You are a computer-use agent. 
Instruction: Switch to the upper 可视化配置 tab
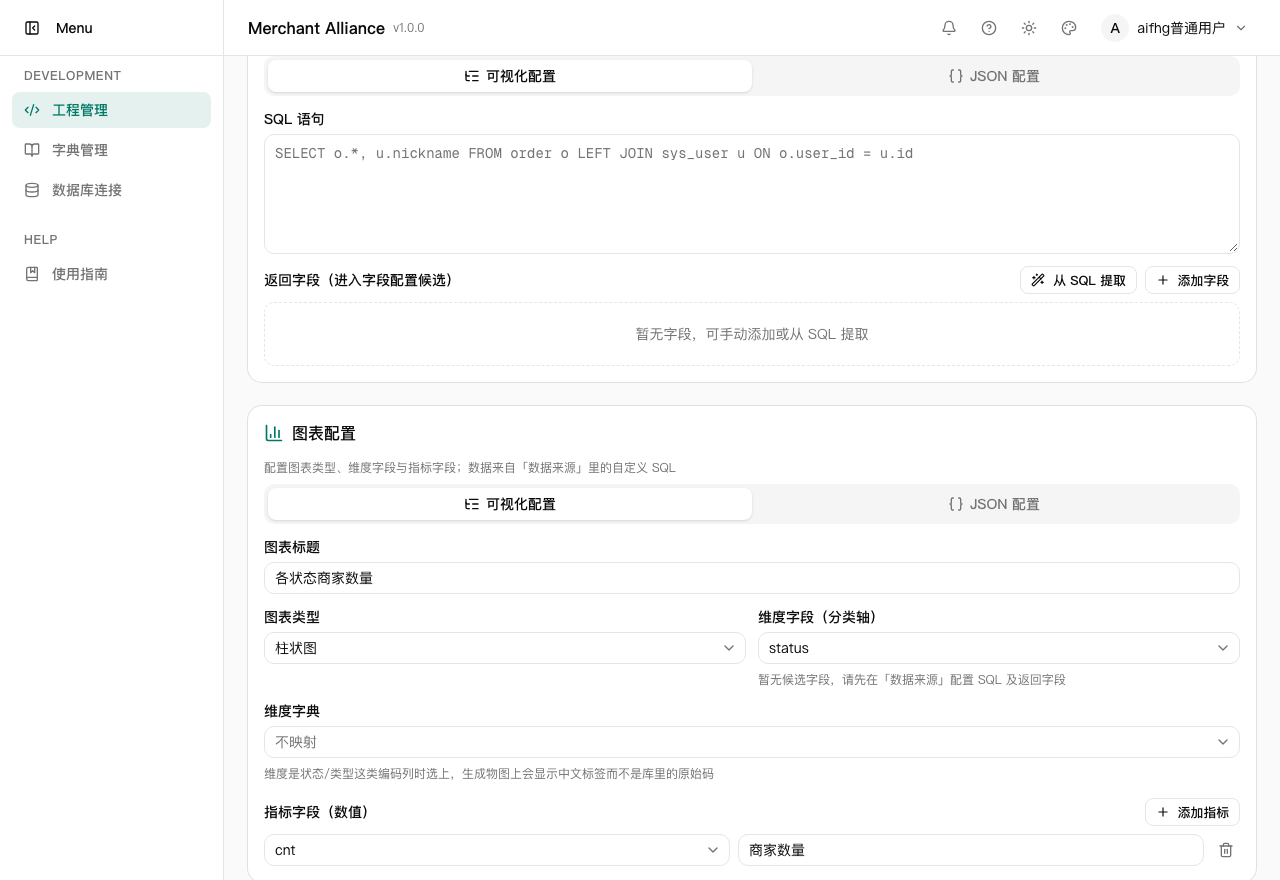pos(510,76)
